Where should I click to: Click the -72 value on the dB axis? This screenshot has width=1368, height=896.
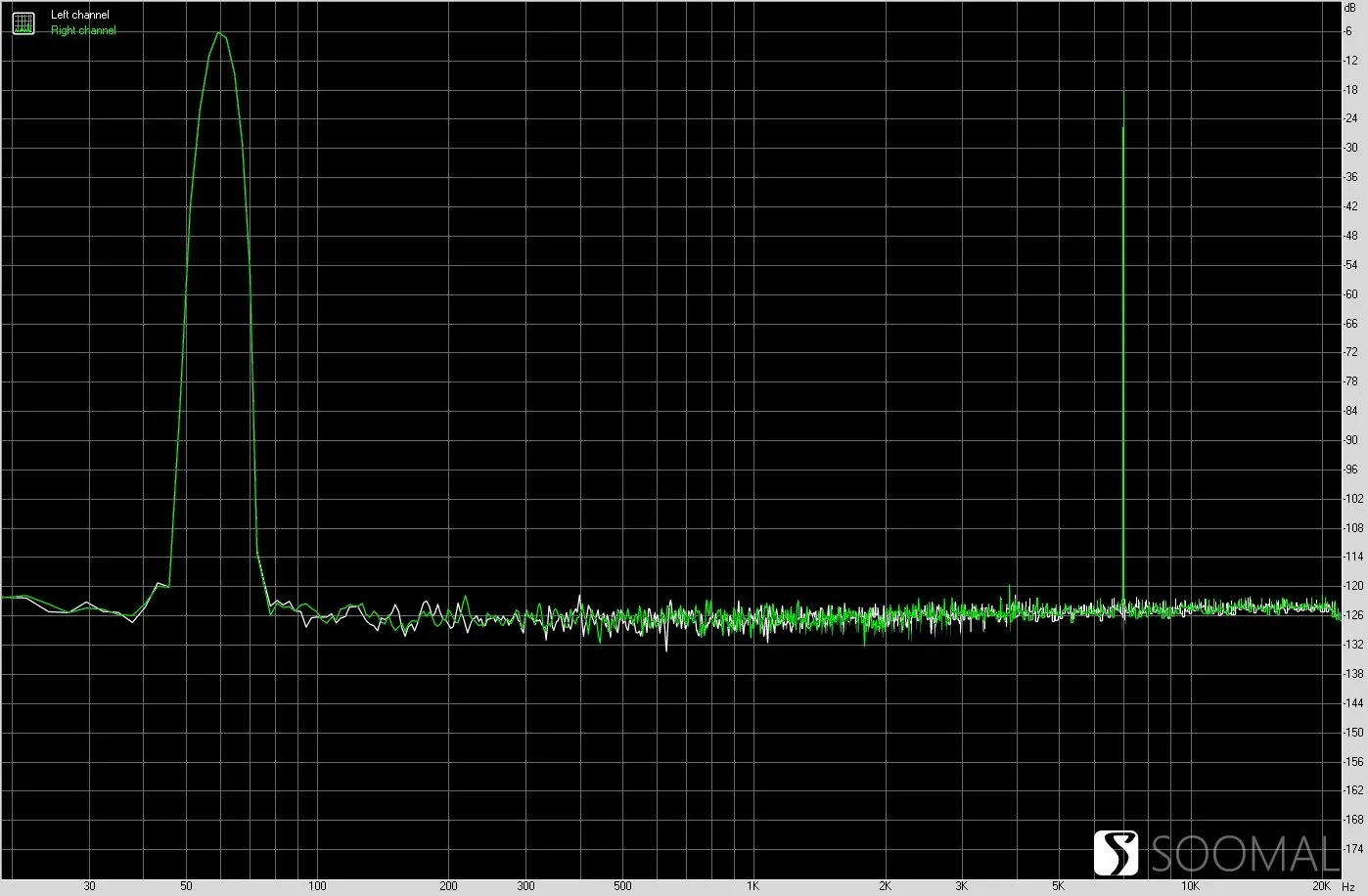1350,353
